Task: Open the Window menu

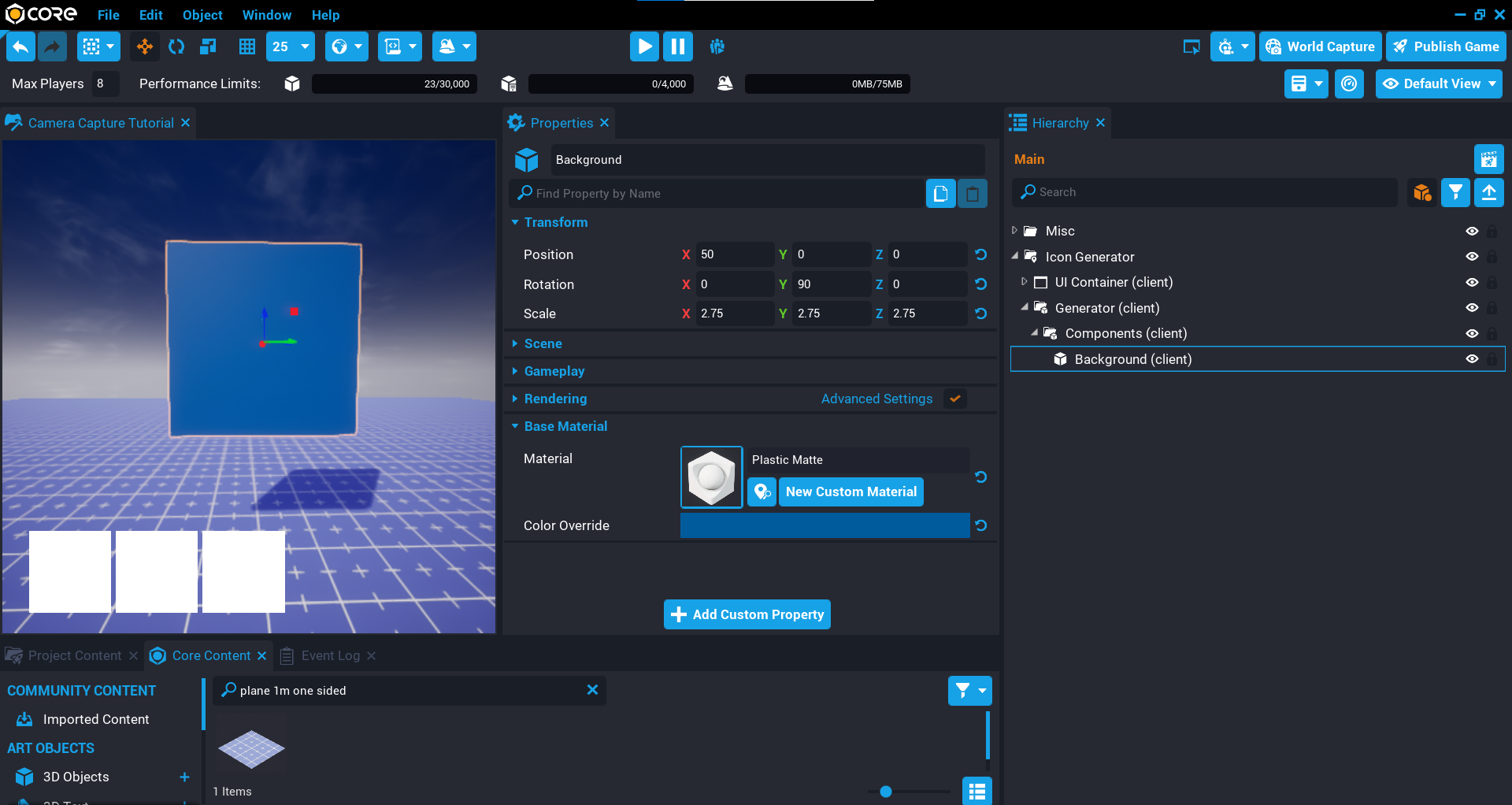Action: coord(266,15)
